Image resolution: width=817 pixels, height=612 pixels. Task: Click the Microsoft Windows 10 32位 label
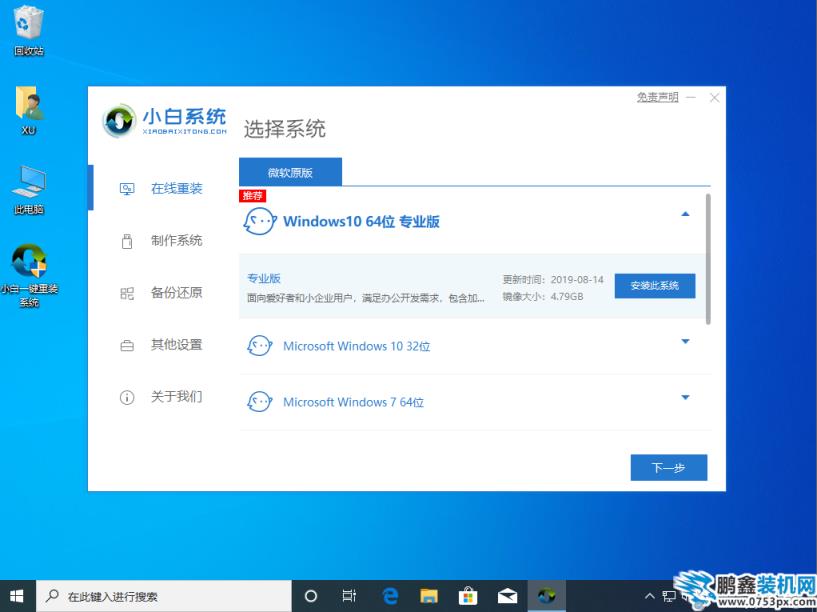point(357,346)
